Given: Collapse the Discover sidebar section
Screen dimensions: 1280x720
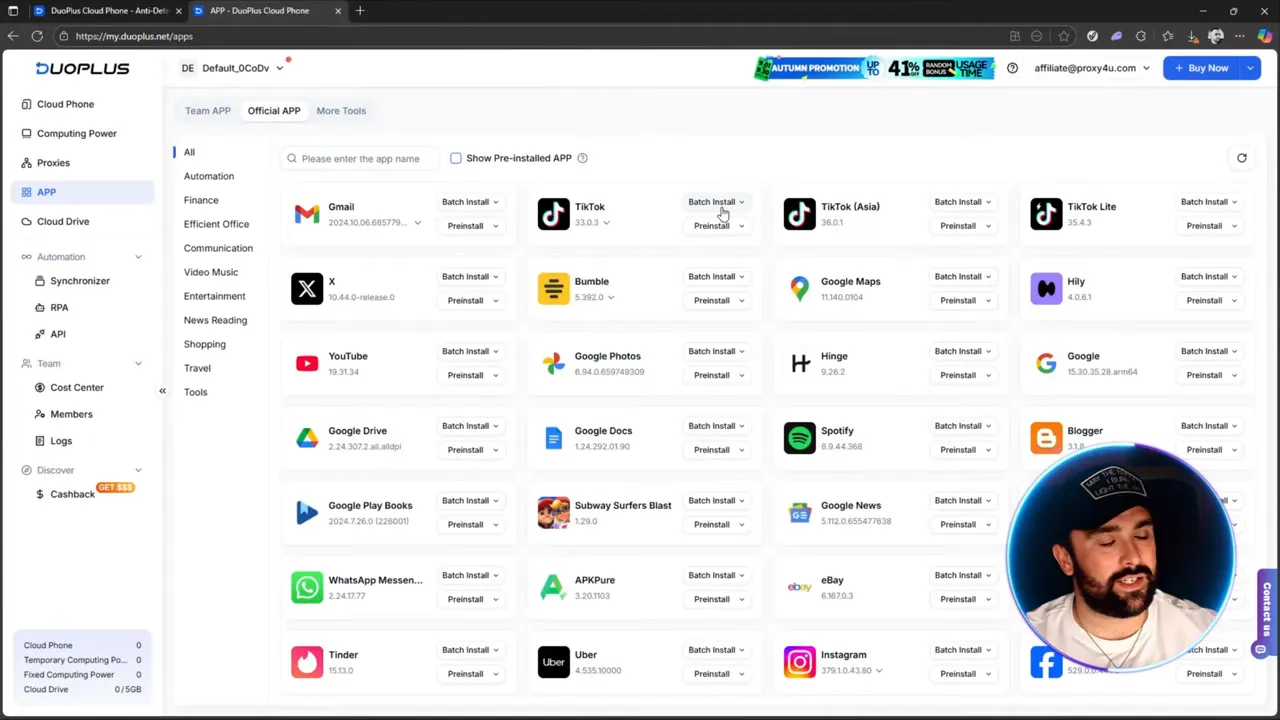Looking at the screenshot, I should tap(138, 470).
